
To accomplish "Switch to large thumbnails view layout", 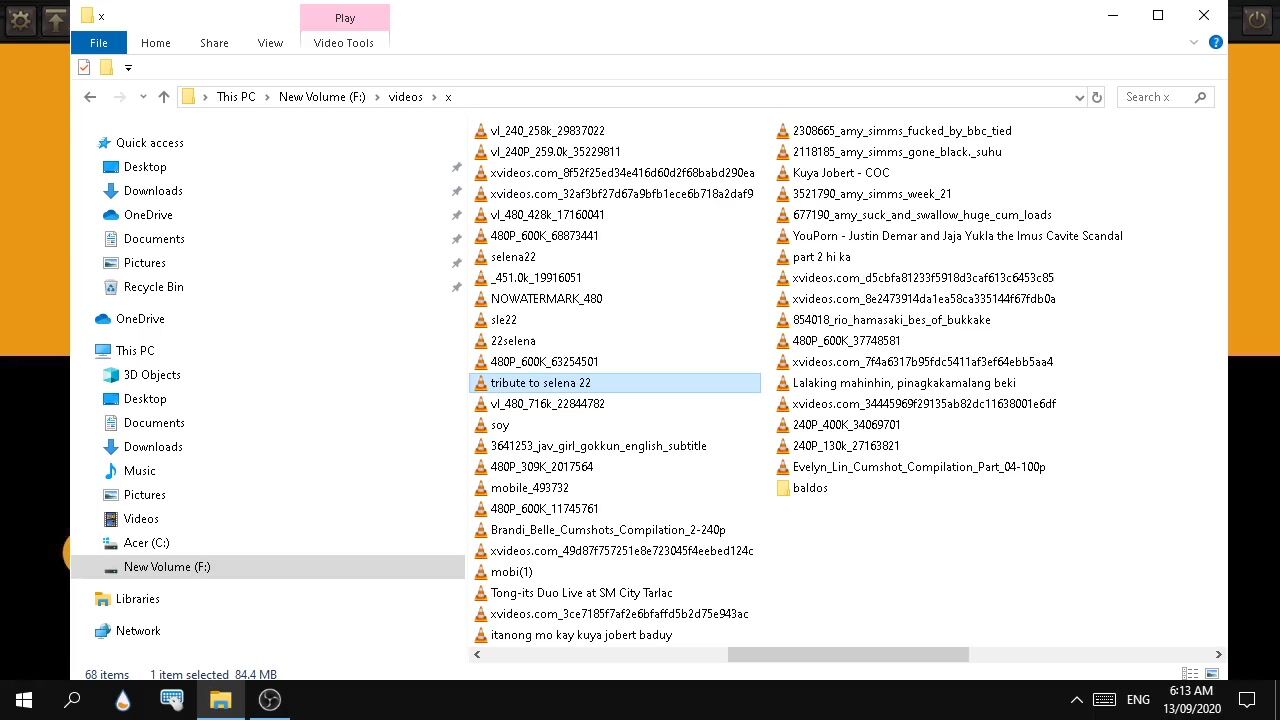I will point(1212,674).
